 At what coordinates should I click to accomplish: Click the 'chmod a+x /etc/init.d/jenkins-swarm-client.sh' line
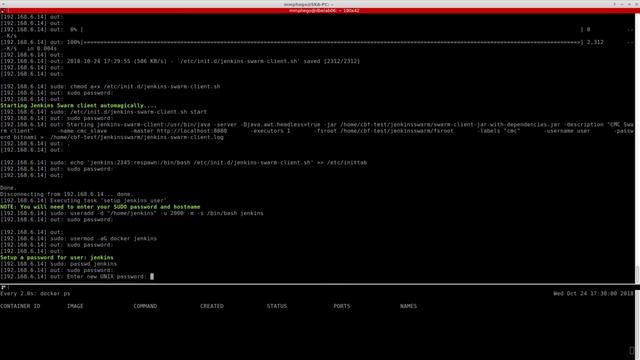pos(110,87)
